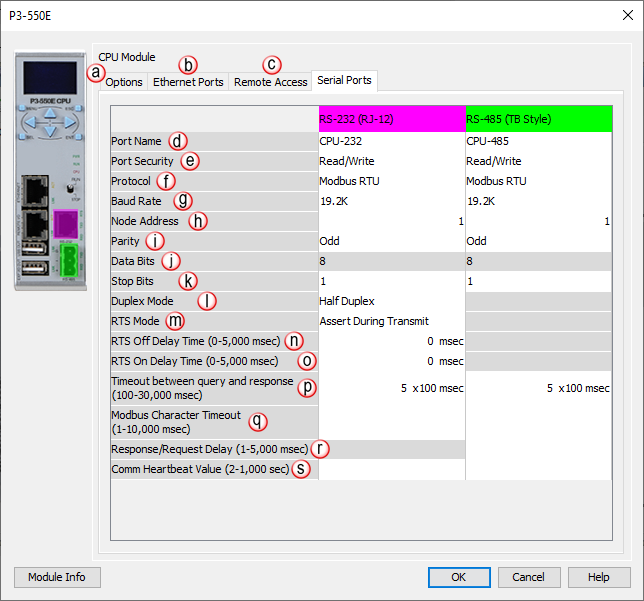Click the RS-232 Port Name field CPU-232
This screenshot has height=601, width=644.
coord(391,141)
